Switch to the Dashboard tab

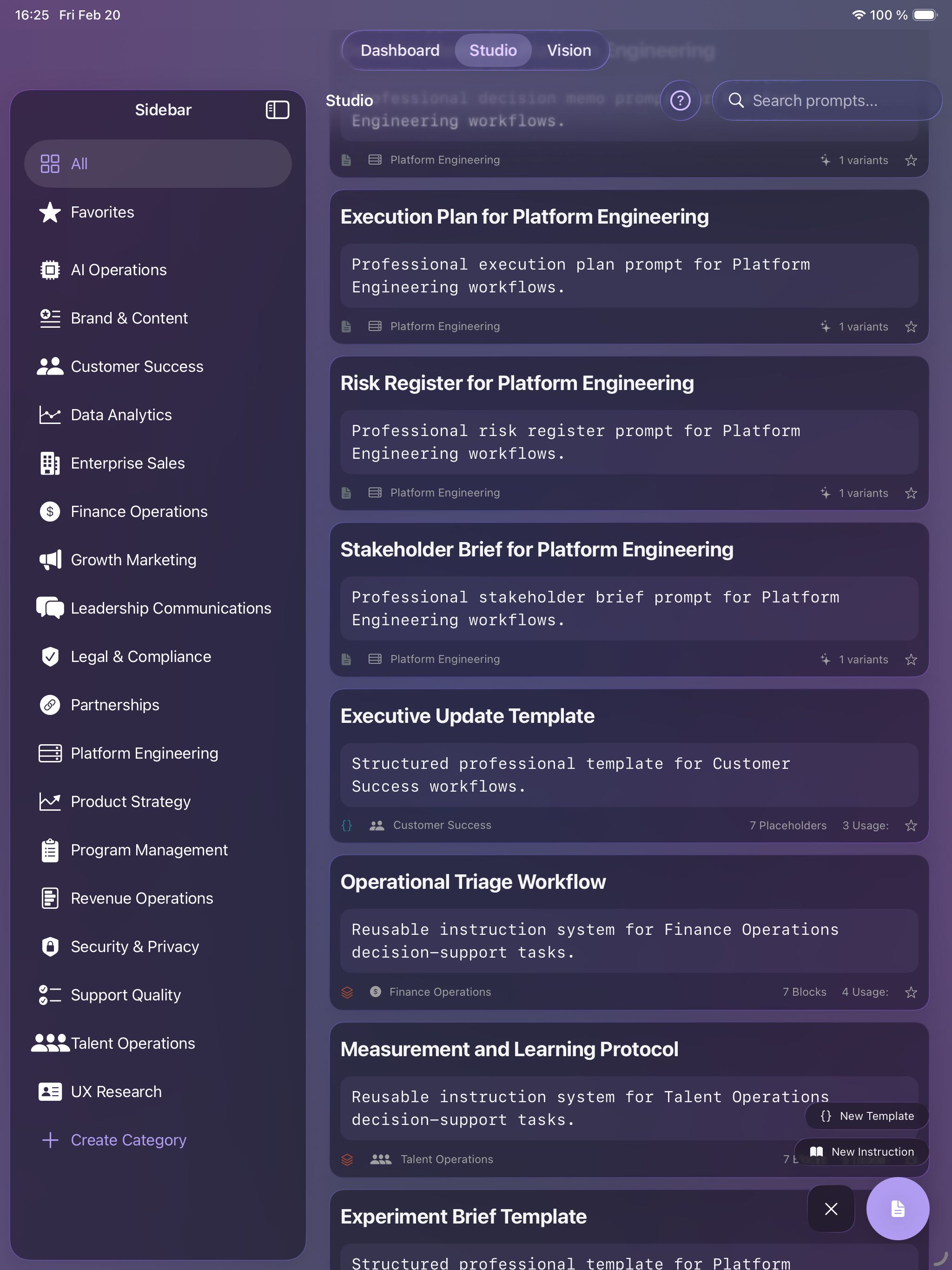(400, 51)
